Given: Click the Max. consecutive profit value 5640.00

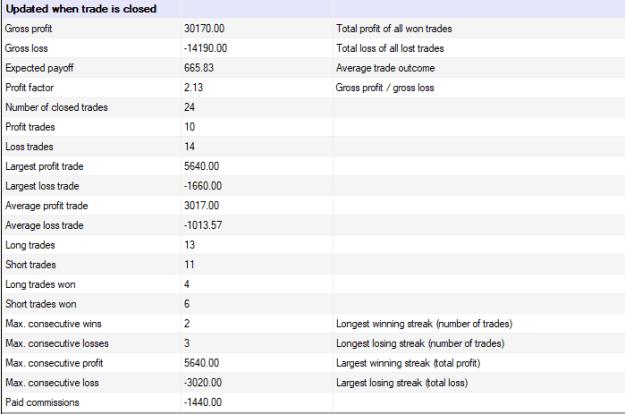Looking at the screenshot, I should click(x=201, y=363).
